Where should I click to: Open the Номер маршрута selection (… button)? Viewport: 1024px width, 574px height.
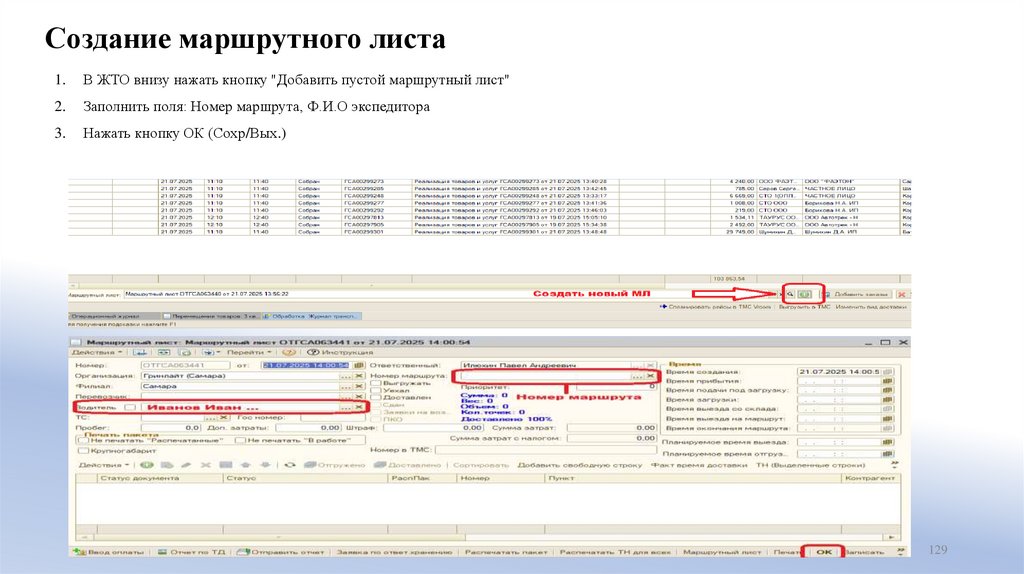point(637,376)
